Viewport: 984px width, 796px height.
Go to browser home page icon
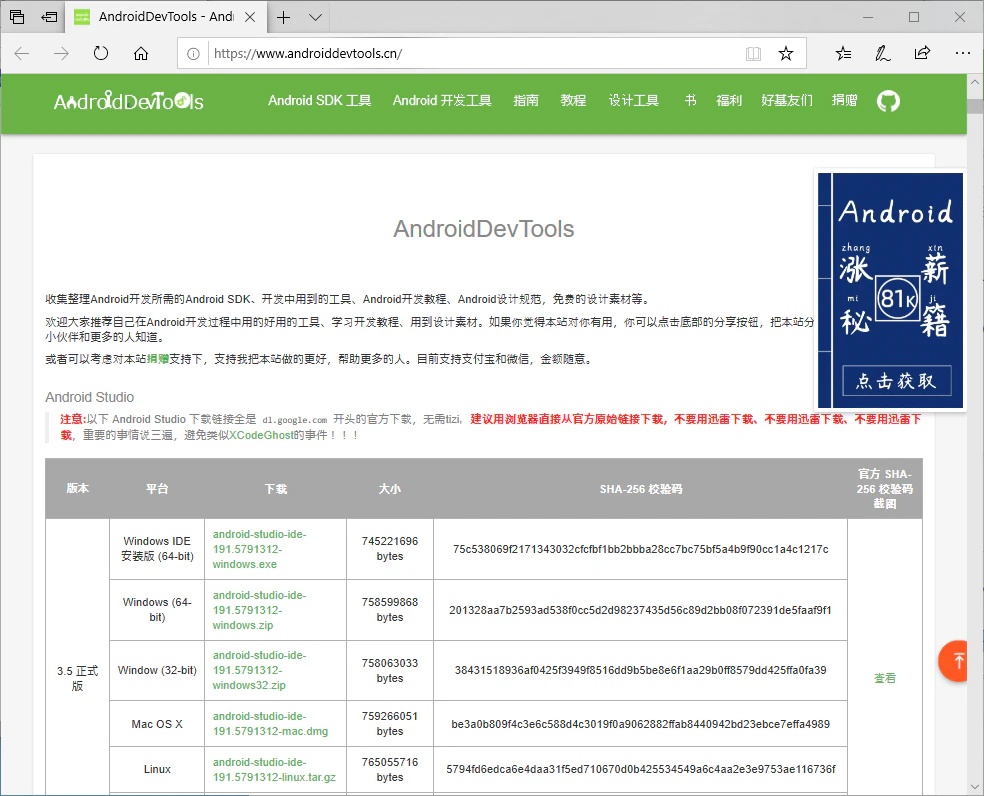141,53
